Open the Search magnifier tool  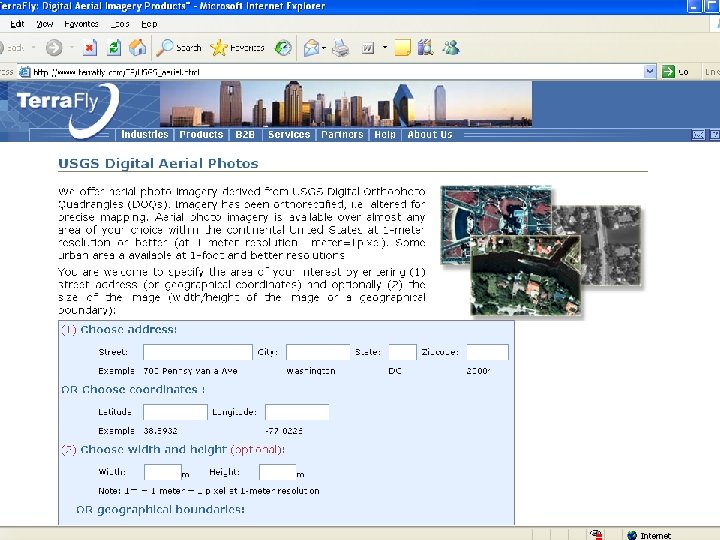(x=179, y=47)
